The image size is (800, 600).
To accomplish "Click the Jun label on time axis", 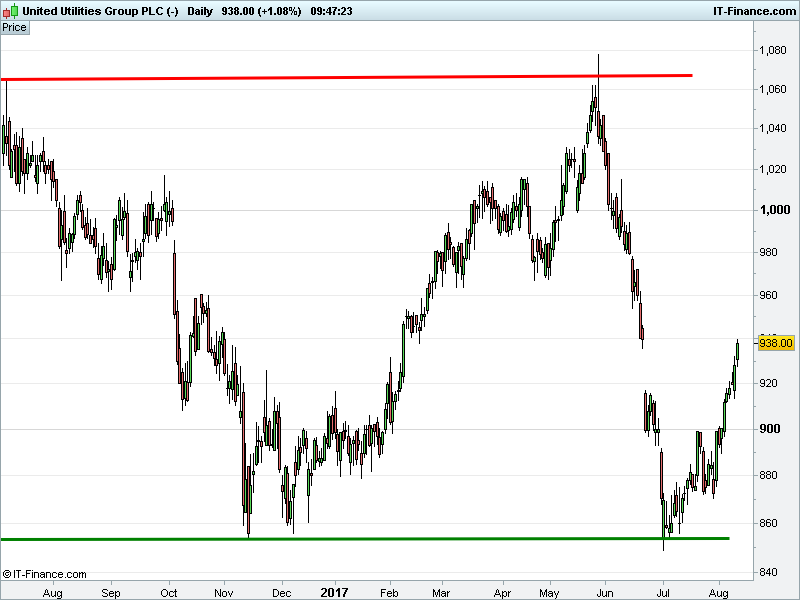I will (605, 593).
